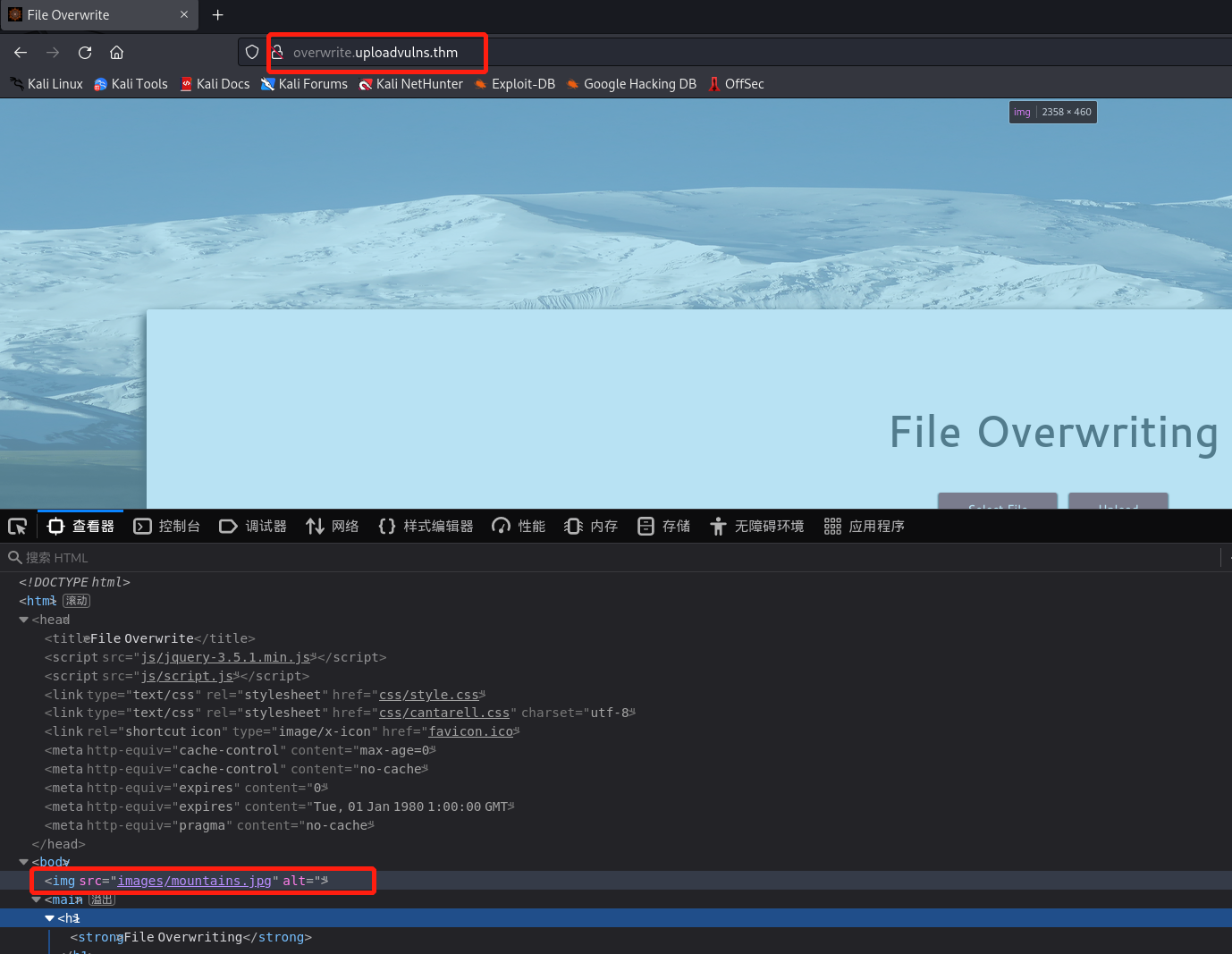
Task: Open the css/style.css stylesheet link
Action: point(428,695)
